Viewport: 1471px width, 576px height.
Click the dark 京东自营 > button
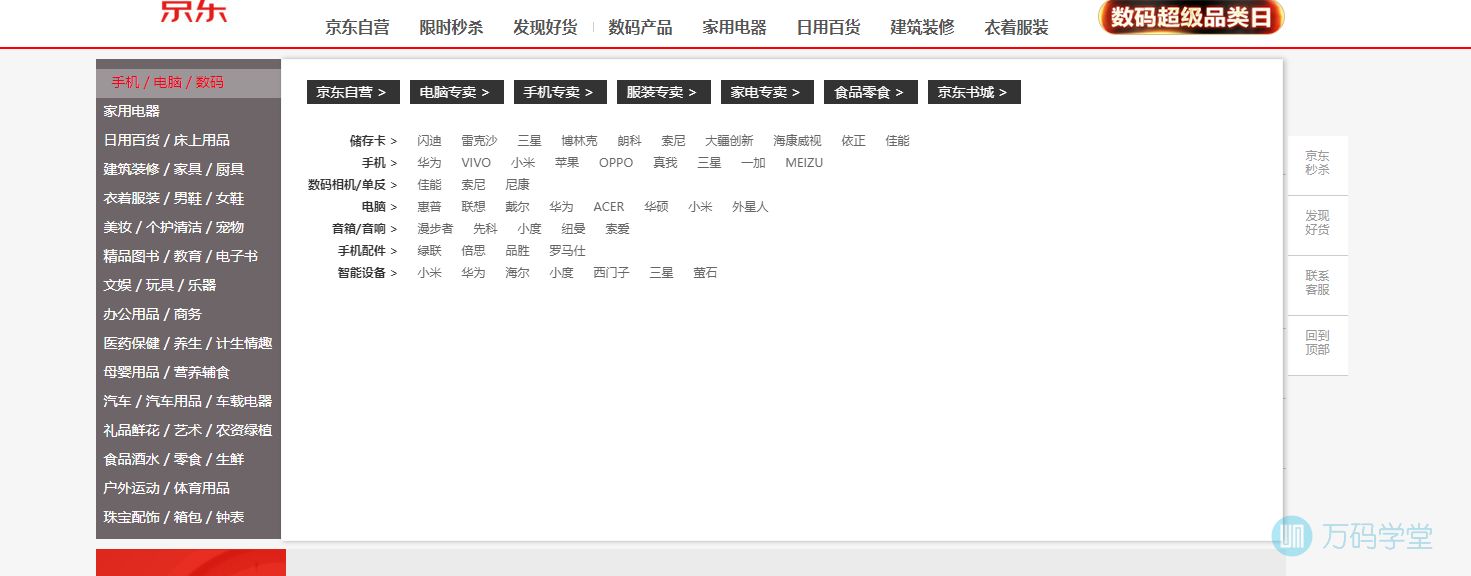tap(353, 92)
